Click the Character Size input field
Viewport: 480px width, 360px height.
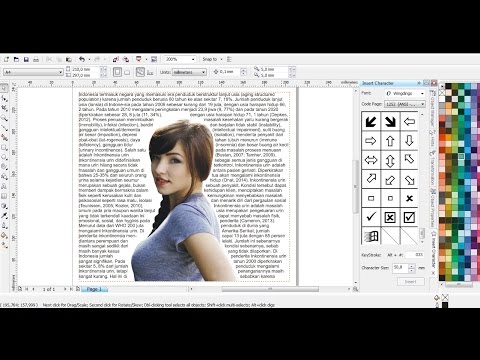click(400, 268)
